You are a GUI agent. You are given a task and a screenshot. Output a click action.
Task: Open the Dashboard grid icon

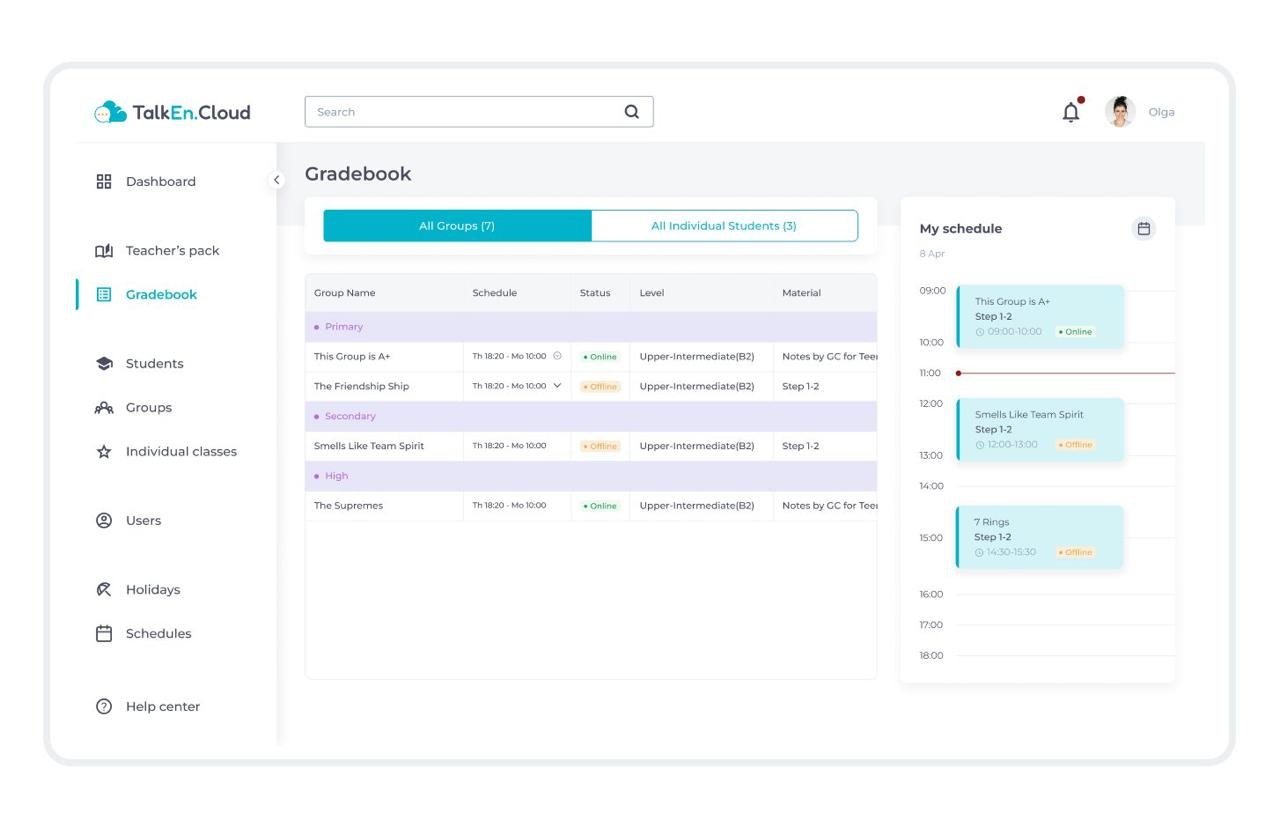click(x=104, y=181)
